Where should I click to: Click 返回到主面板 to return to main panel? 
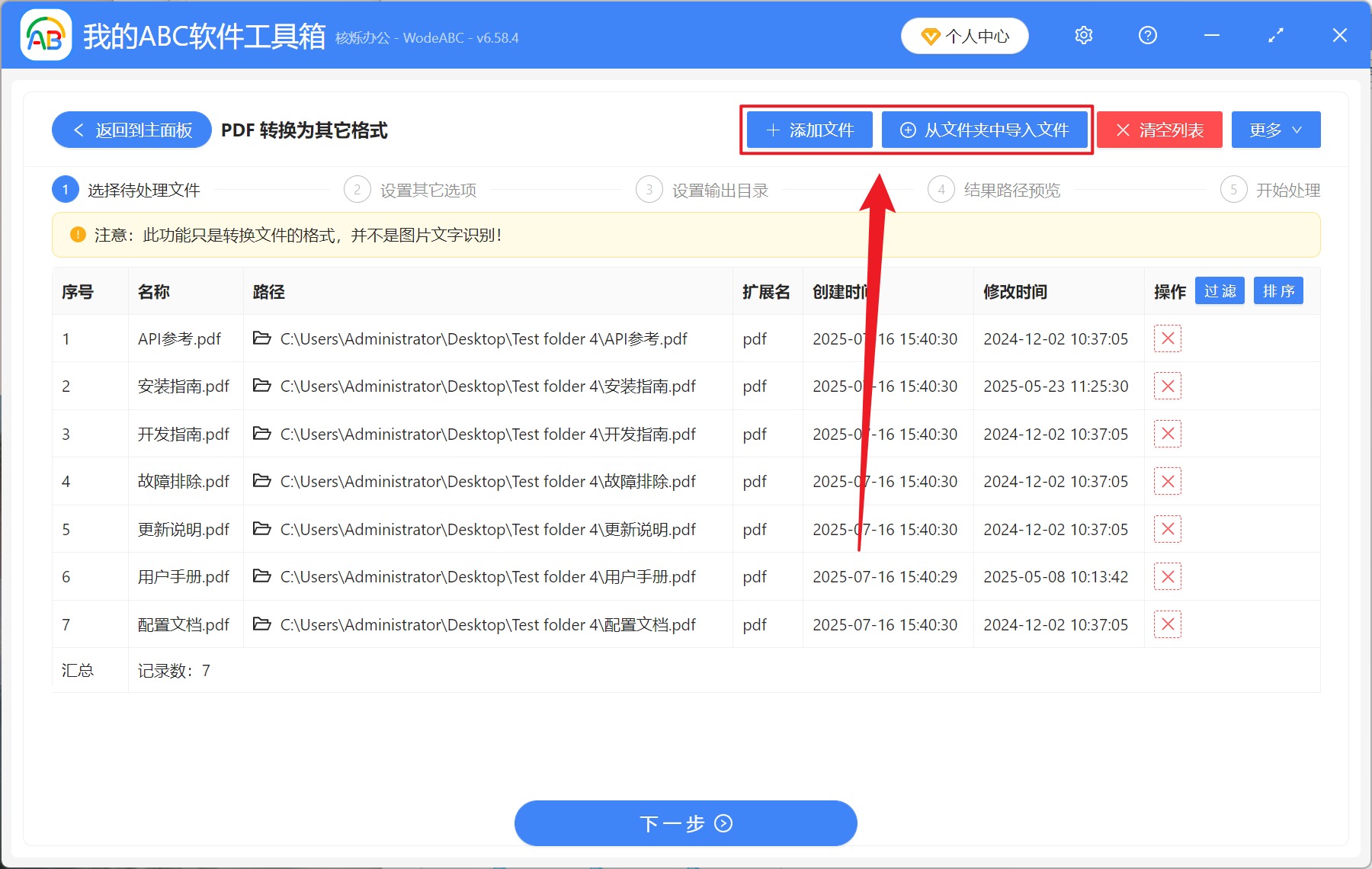(131, 130)
